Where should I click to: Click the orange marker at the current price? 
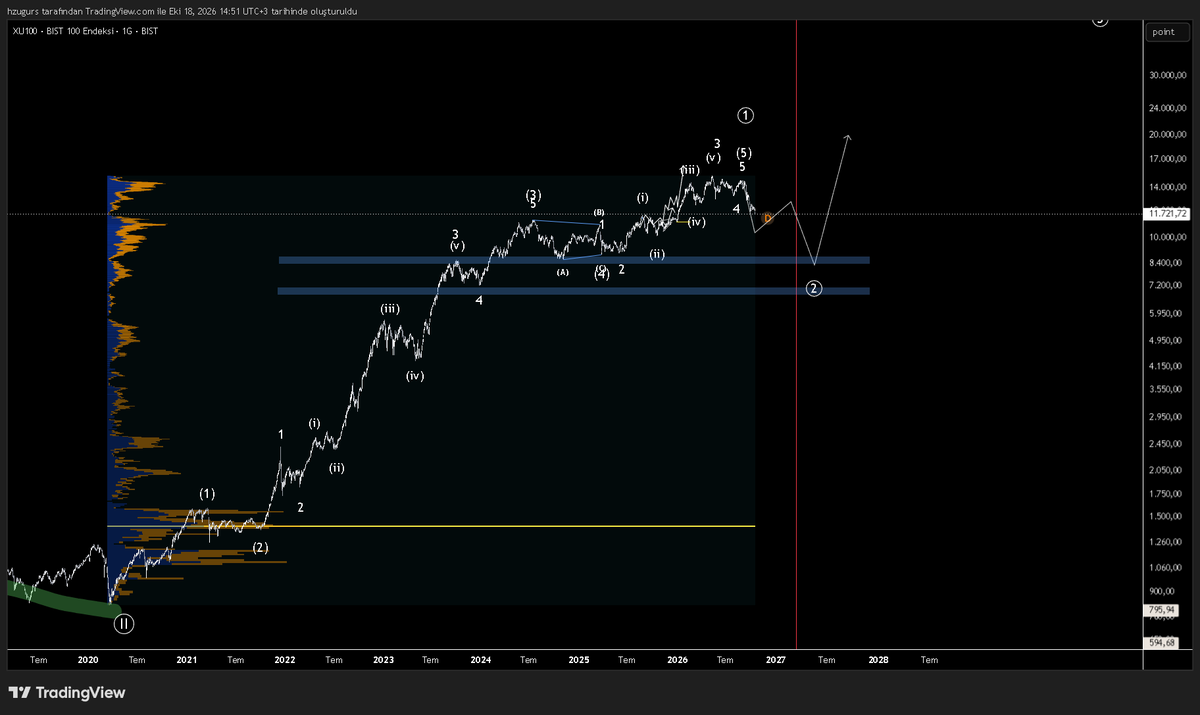pyautogui.click(x=768, y=218)
